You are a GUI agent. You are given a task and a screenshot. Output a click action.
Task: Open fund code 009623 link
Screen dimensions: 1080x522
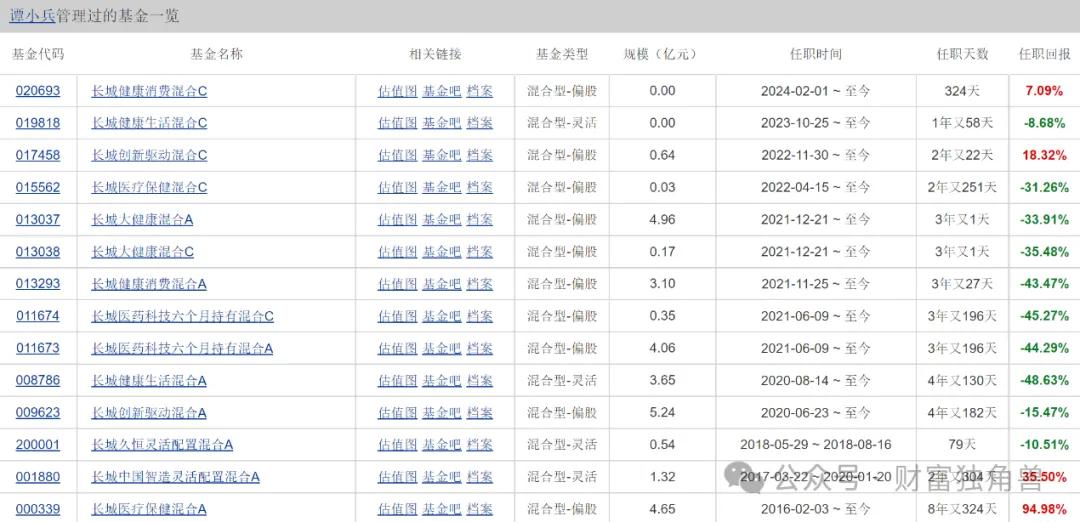(38, 413)
